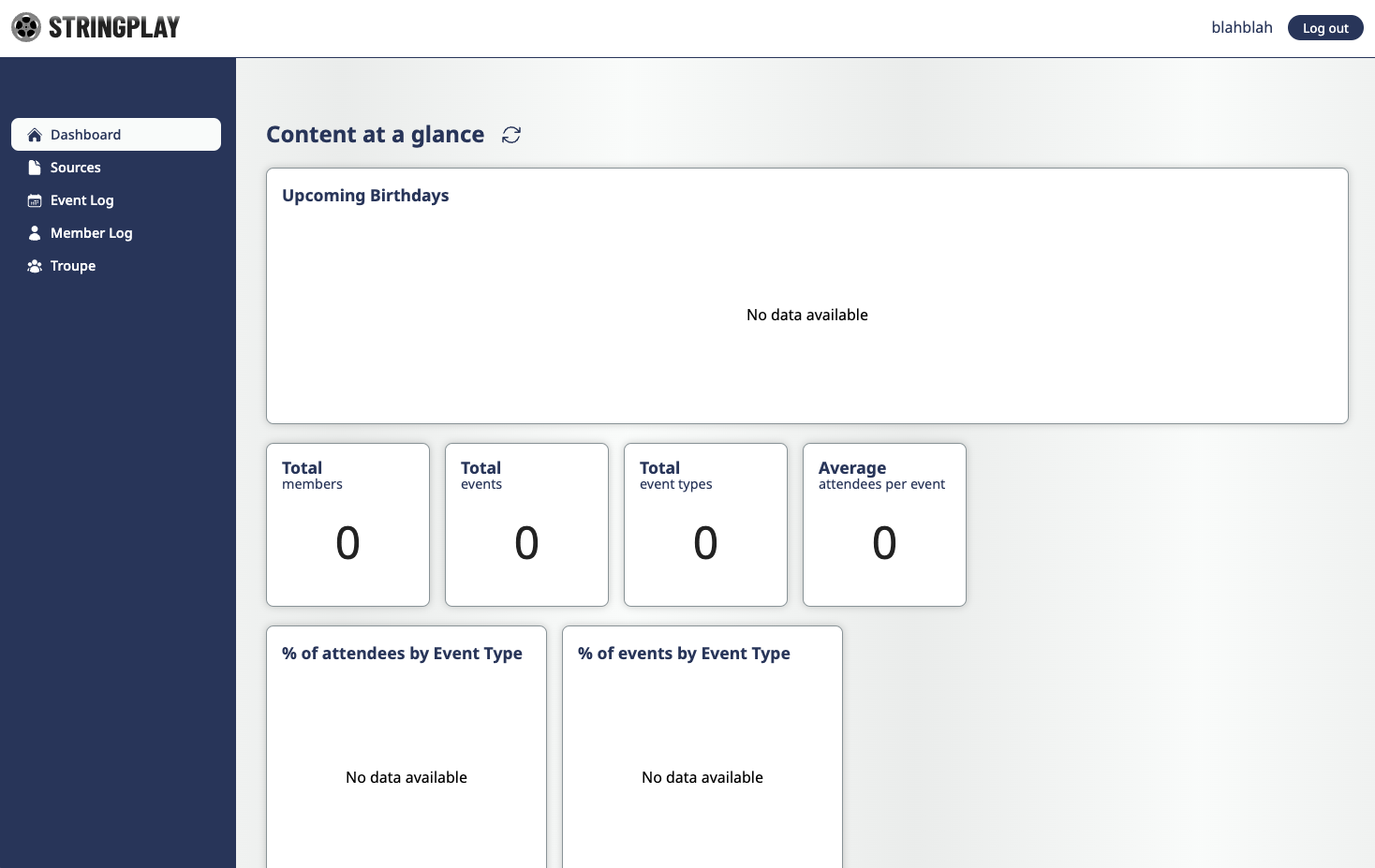The width and height of the screenshot is (1375, 868).
Task: Click the Total event types card
Action: click(705, 524)
